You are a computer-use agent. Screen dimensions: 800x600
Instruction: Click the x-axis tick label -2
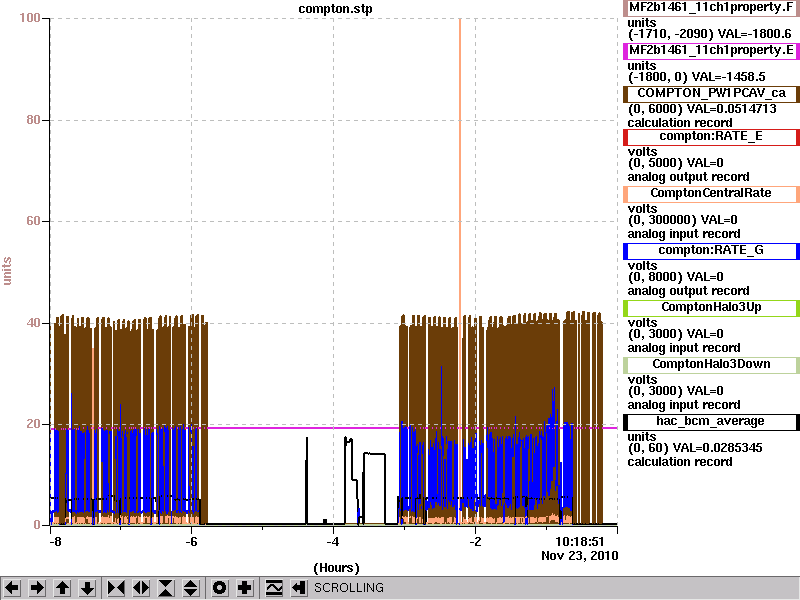click(x=475, y=542)
